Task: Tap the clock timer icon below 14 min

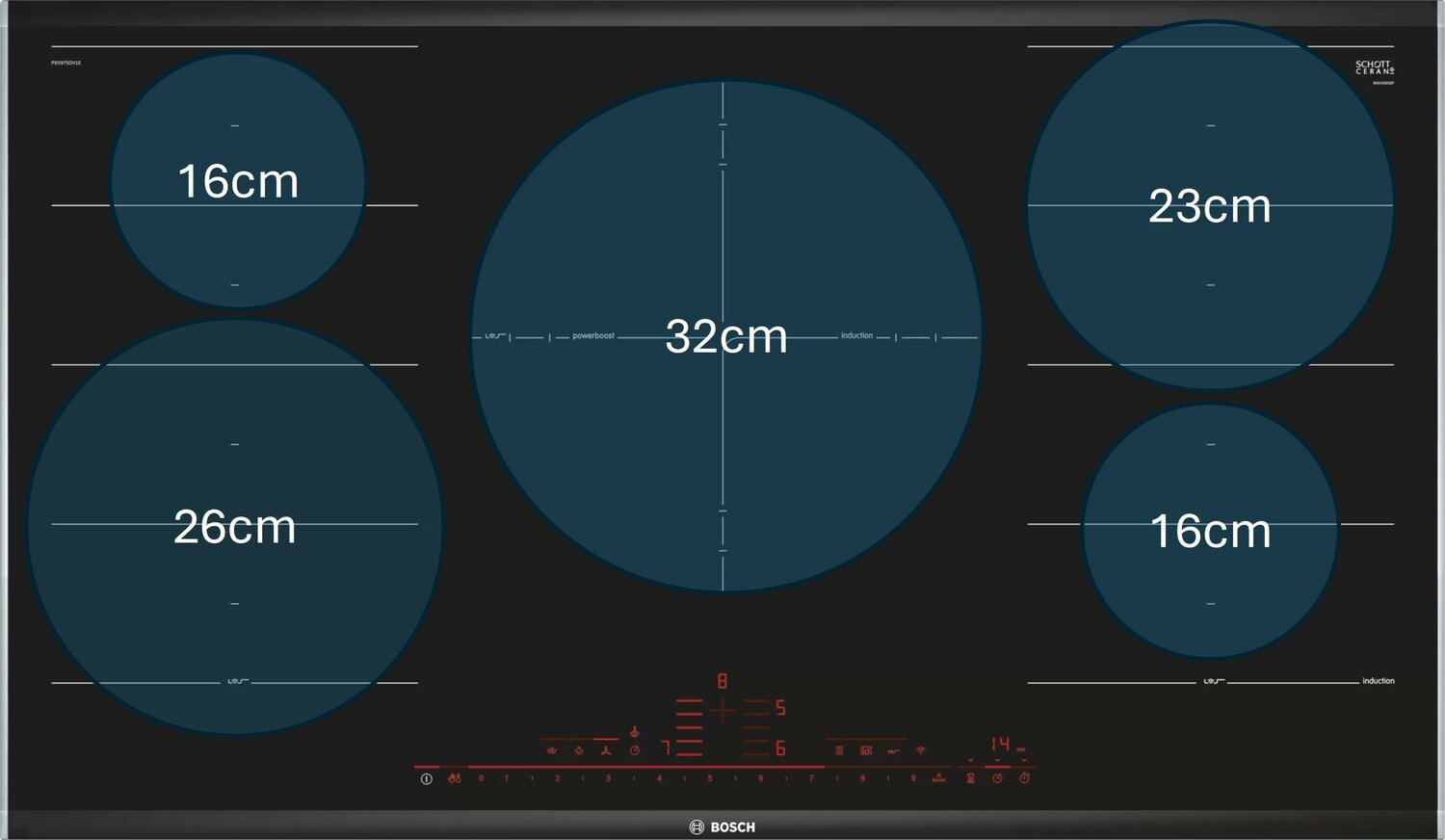Action: pyautogui.click(x=997, y=778)
